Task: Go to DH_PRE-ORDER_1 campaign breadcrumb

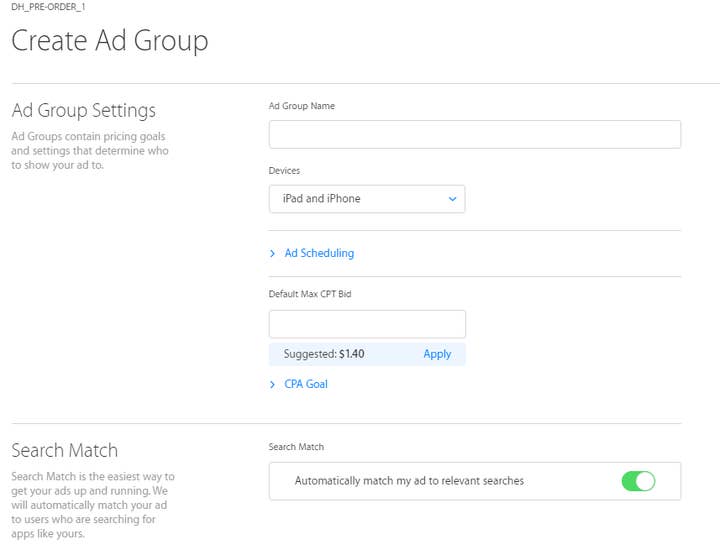Action: click(48, 7)
